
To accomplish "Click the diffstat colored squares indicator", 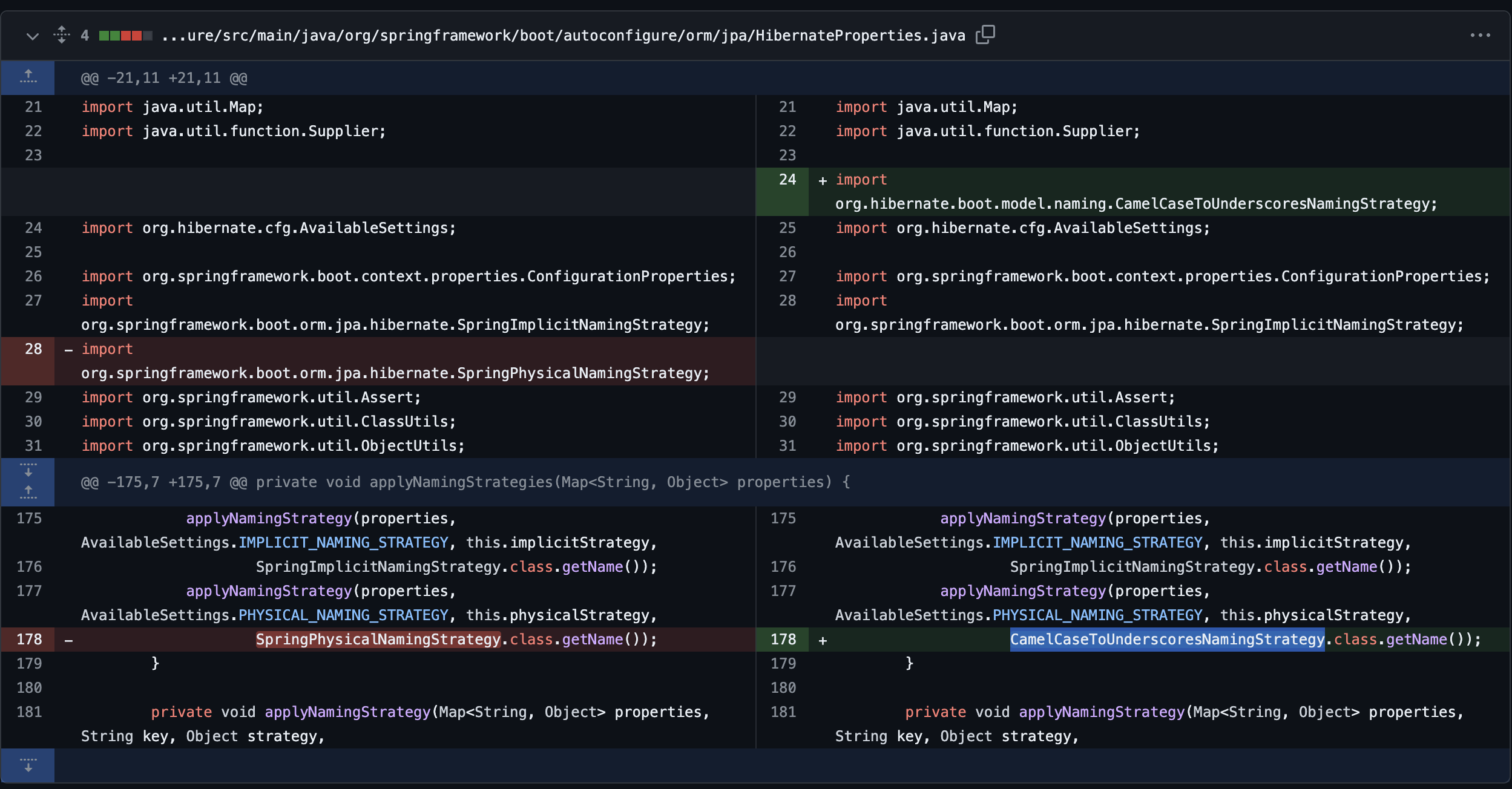I will point(125,36).
